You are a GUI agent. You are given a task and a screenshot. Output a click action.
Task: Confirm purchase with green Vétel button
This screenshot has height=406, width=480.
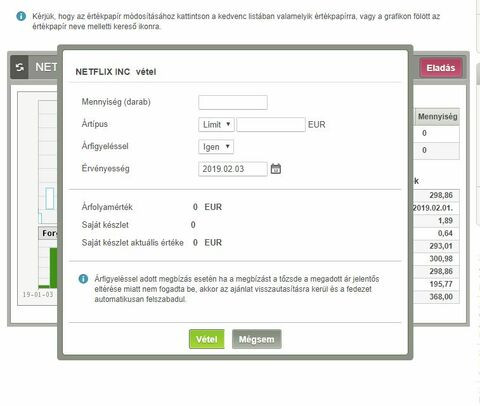[x=207, y=339]
